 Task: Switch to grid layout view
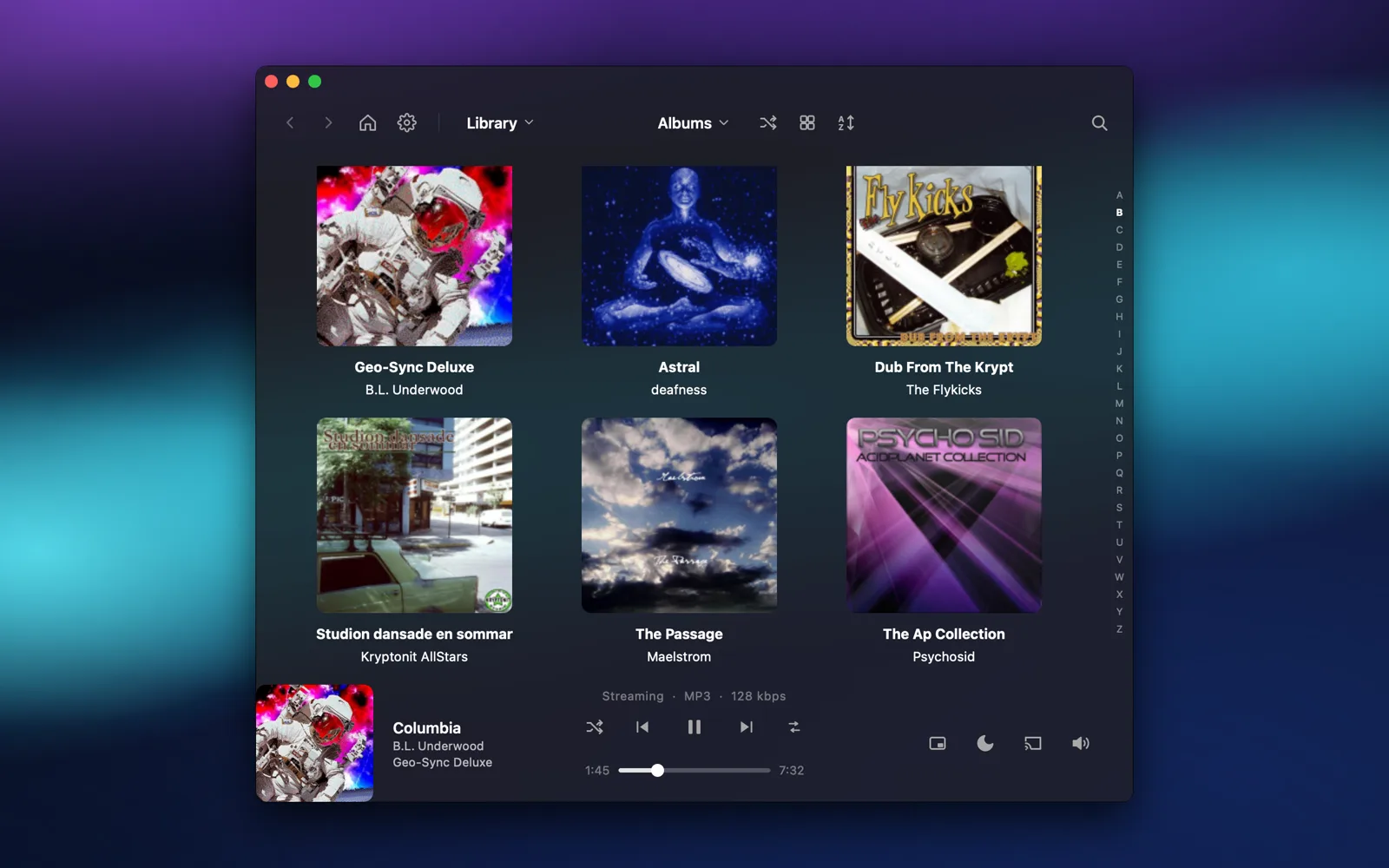(807, 123)
